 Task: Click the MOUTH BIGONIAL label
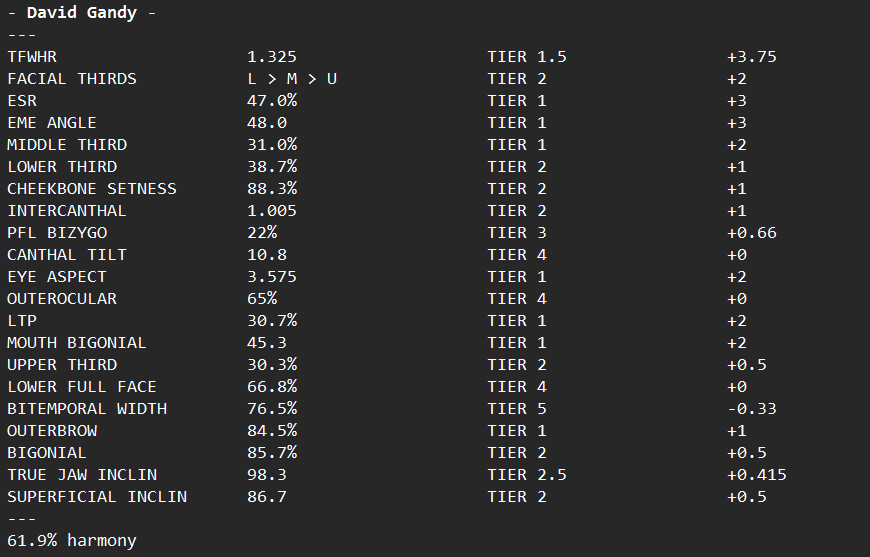77,343
